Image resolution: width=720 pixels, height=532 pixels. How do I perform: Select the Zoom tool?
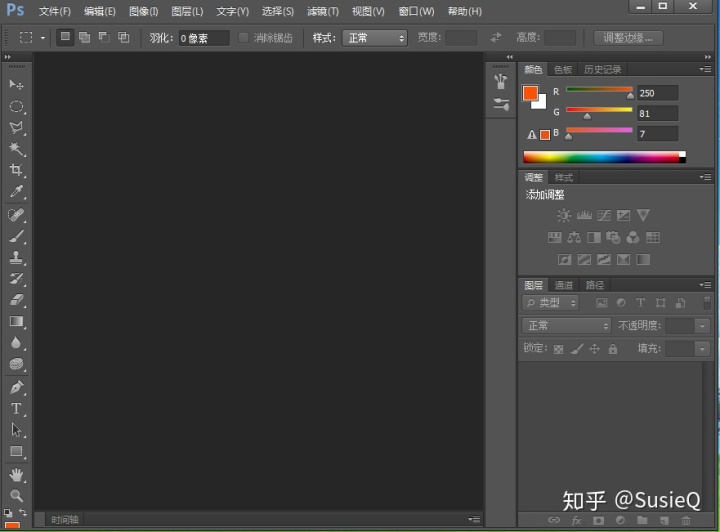tap(16, 496)
